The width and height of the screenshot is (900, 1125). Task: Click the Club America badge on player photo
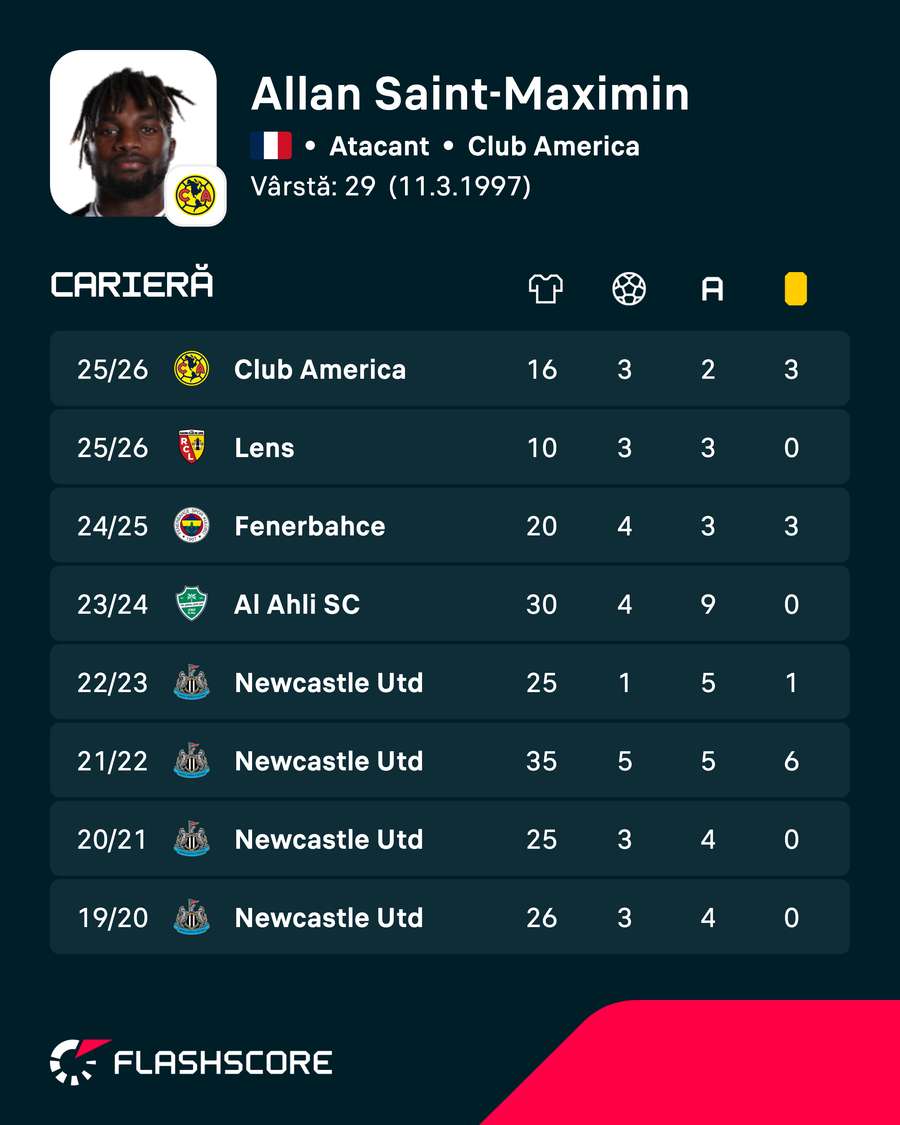coord(195,195)
